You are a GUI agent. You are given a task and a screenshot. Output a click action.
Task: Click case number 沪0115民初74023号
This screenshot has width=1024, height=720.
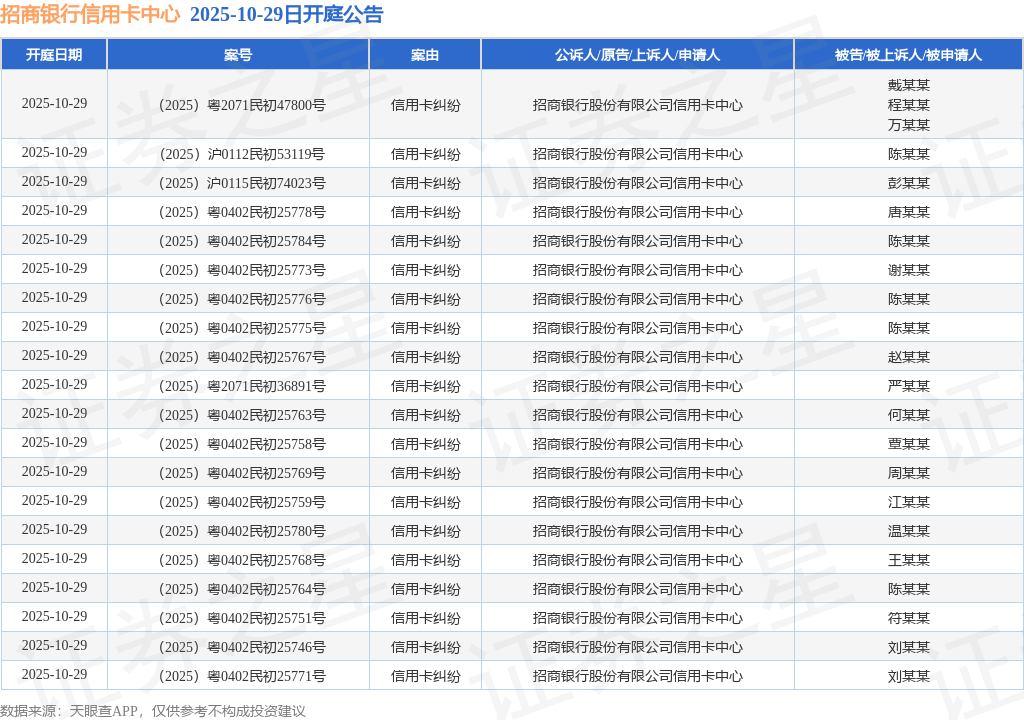coord(266,183)
